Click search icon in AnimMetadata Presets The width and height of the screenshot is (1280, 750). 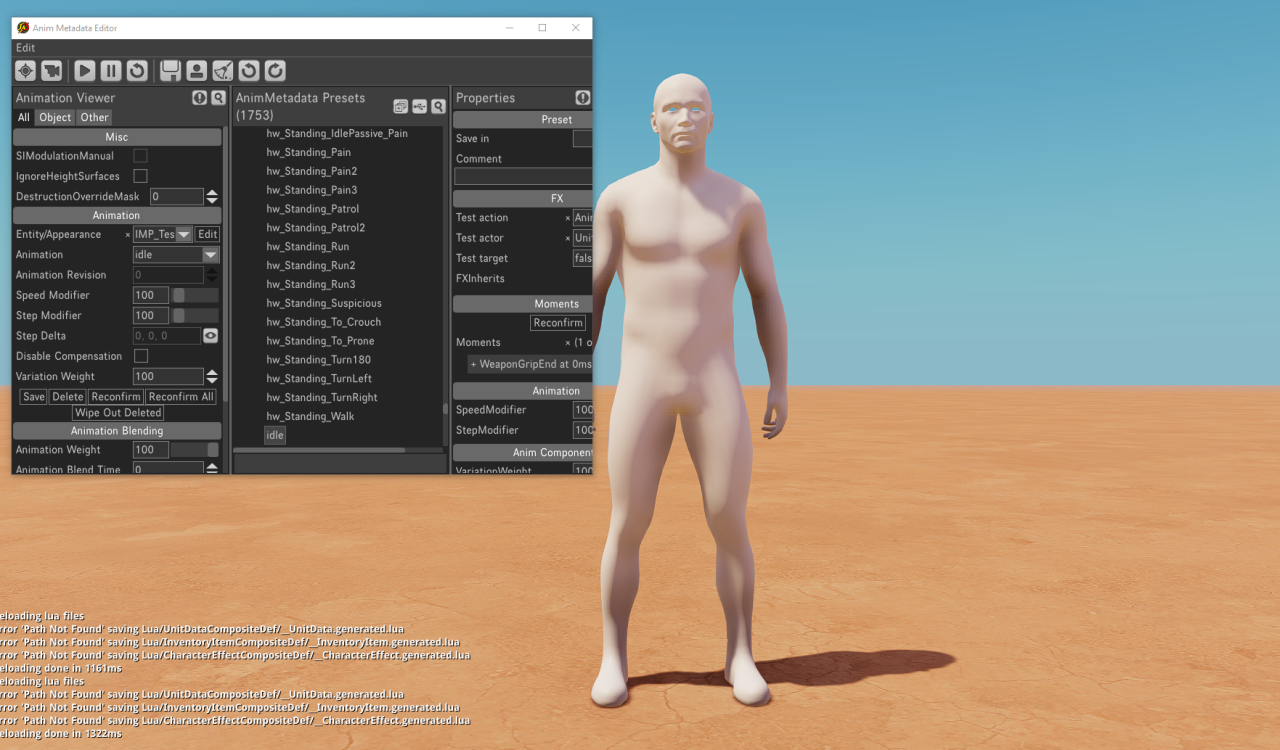pos(438,106)
